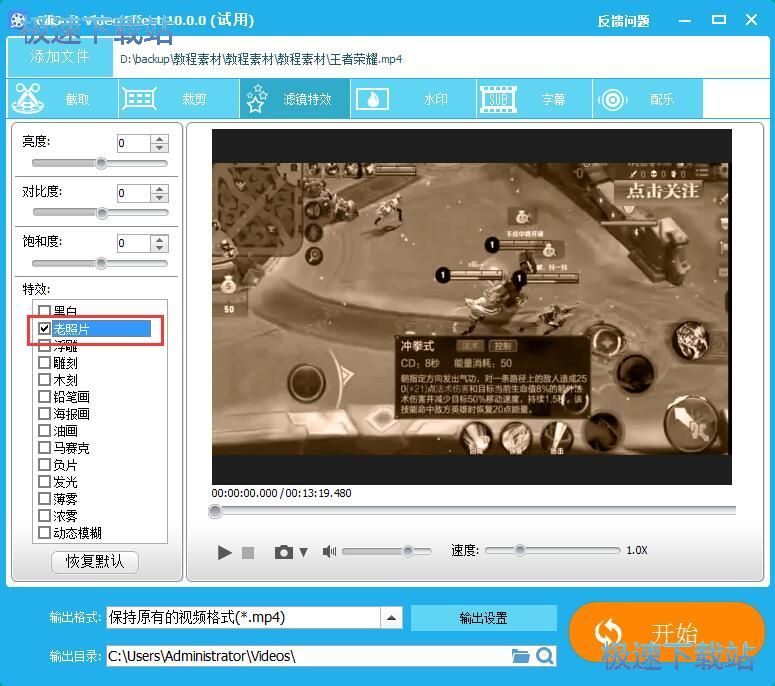This screenshot has width=775, height=686.
Task: Click the orange 开始 start button
Action: [667, 632]
